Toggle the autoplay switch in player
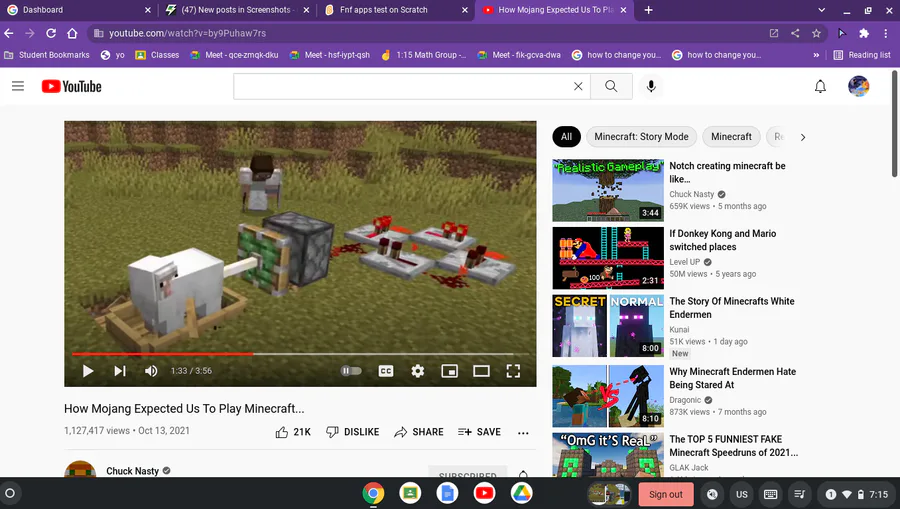The height and width of the screenshot is (509, 900). [x=351, y=371]
